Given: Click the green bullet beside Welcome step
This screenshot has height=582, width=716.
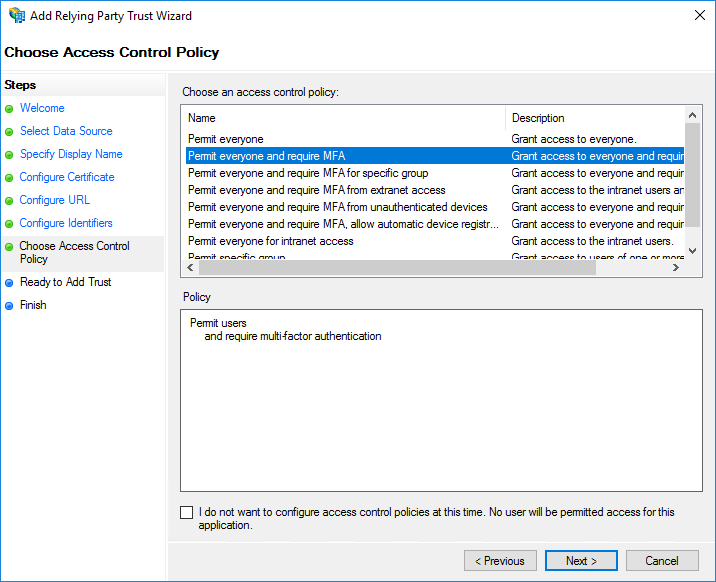Looking at the screenshot, I should coord(9,108).
